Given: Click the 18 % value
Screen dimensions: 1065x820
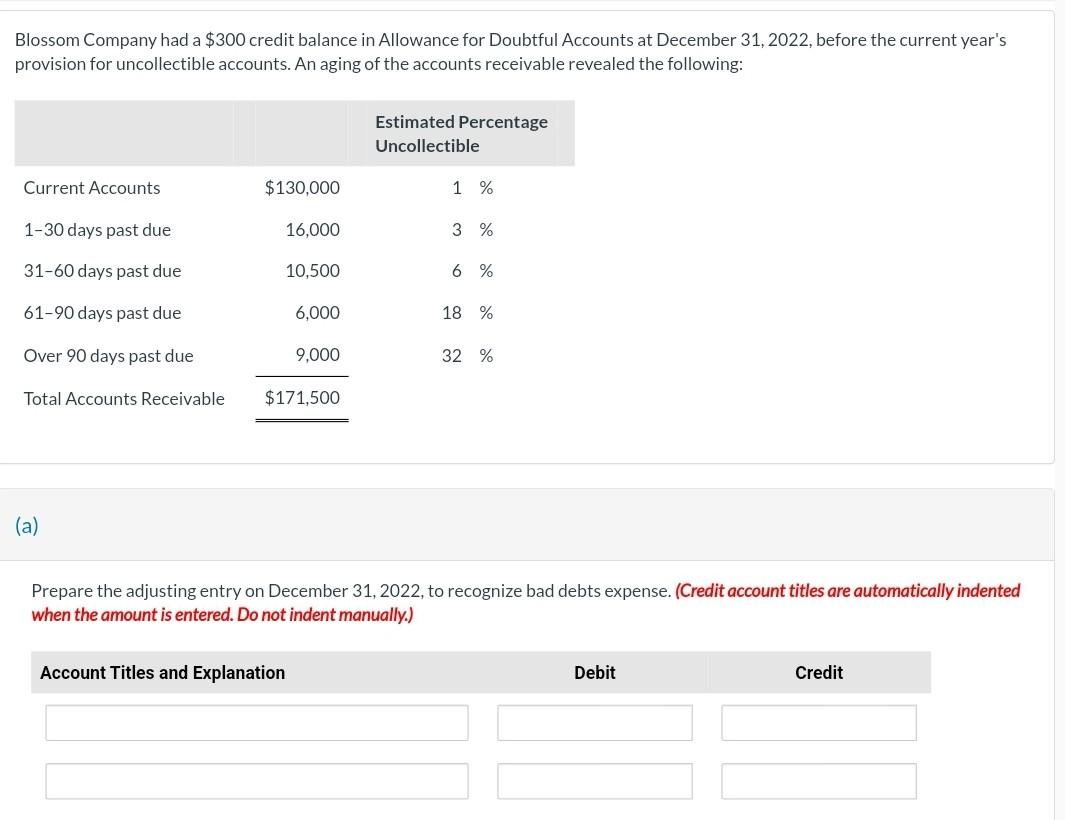Looking at the screenshot, I should click(x=467, y=313).
